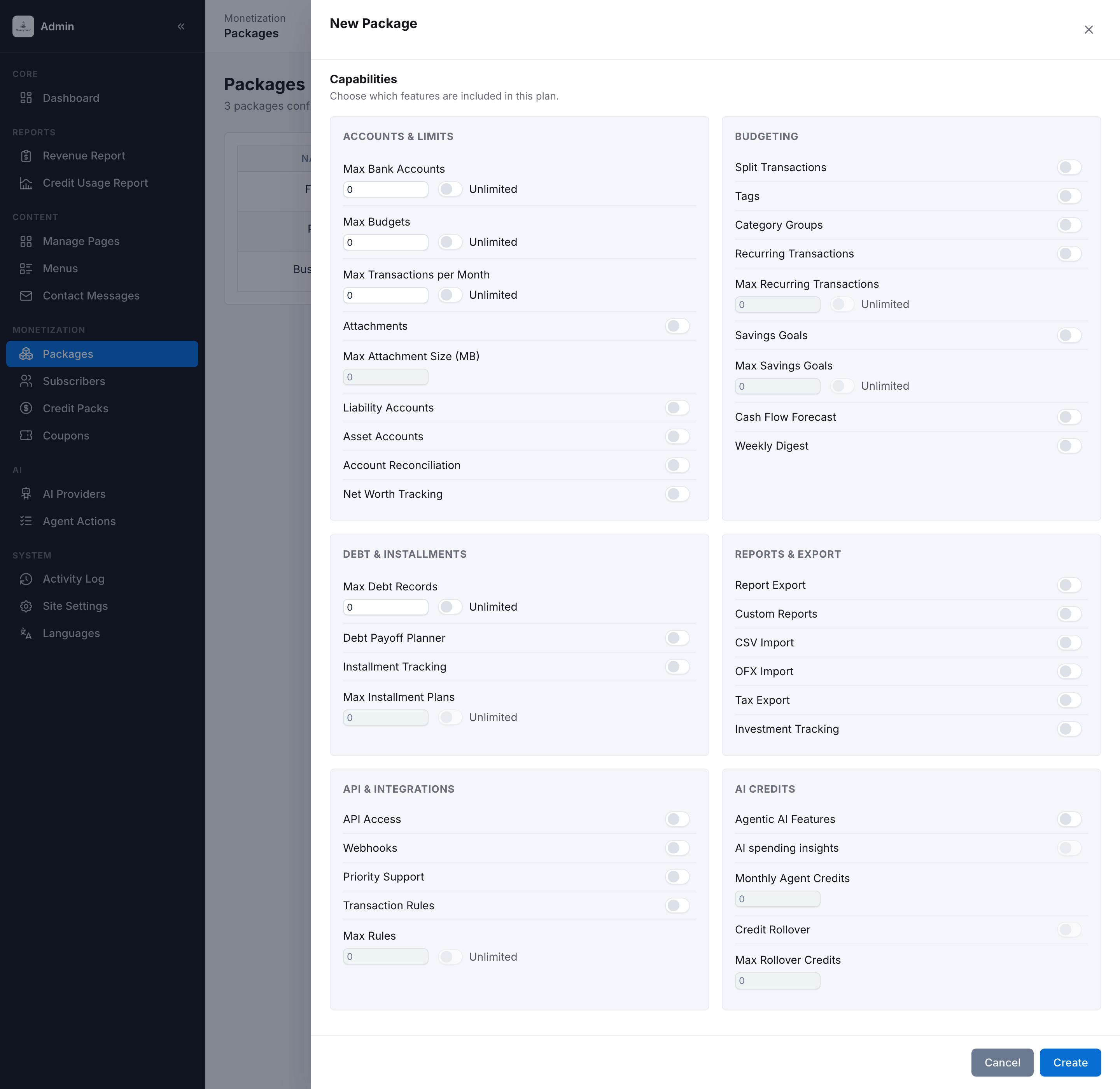
Task: Enable Tax Export toggle
Action: tap(1069, 700)
